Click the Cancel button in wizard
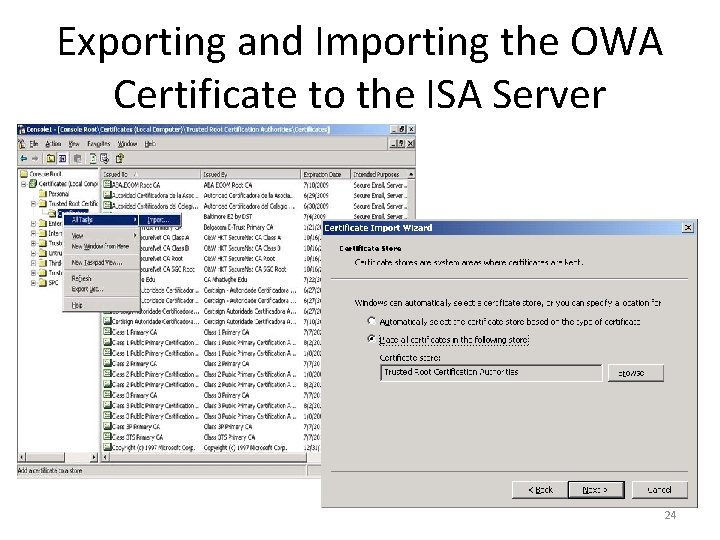The width and height of the screenshot is (720, 540). tap(659, 490)
